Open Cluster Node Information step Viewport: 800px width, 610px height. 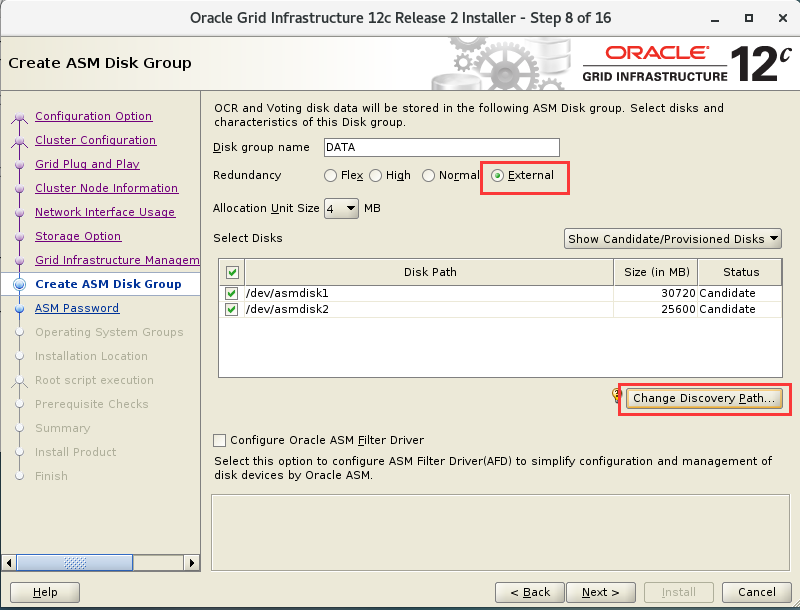[x=107, y=188]
